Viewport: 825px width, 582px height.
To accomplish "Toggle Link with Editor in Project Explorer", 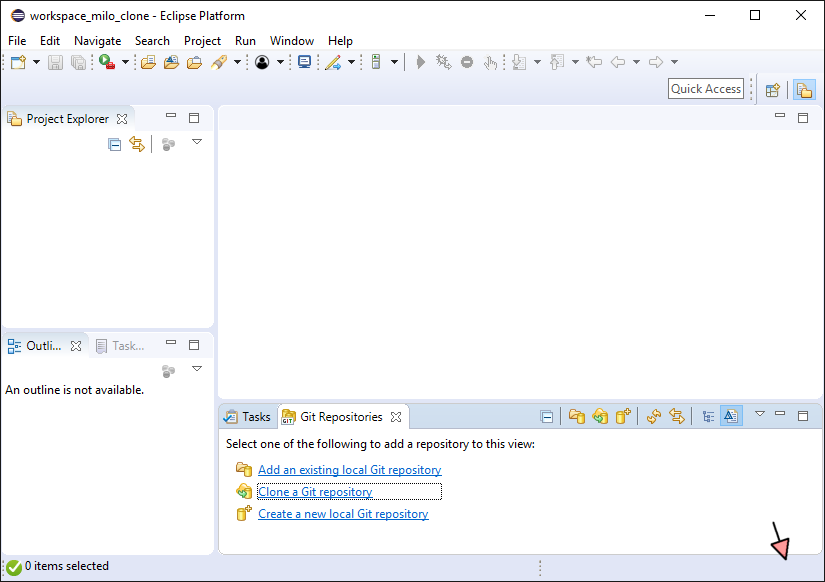I will 137,144.
